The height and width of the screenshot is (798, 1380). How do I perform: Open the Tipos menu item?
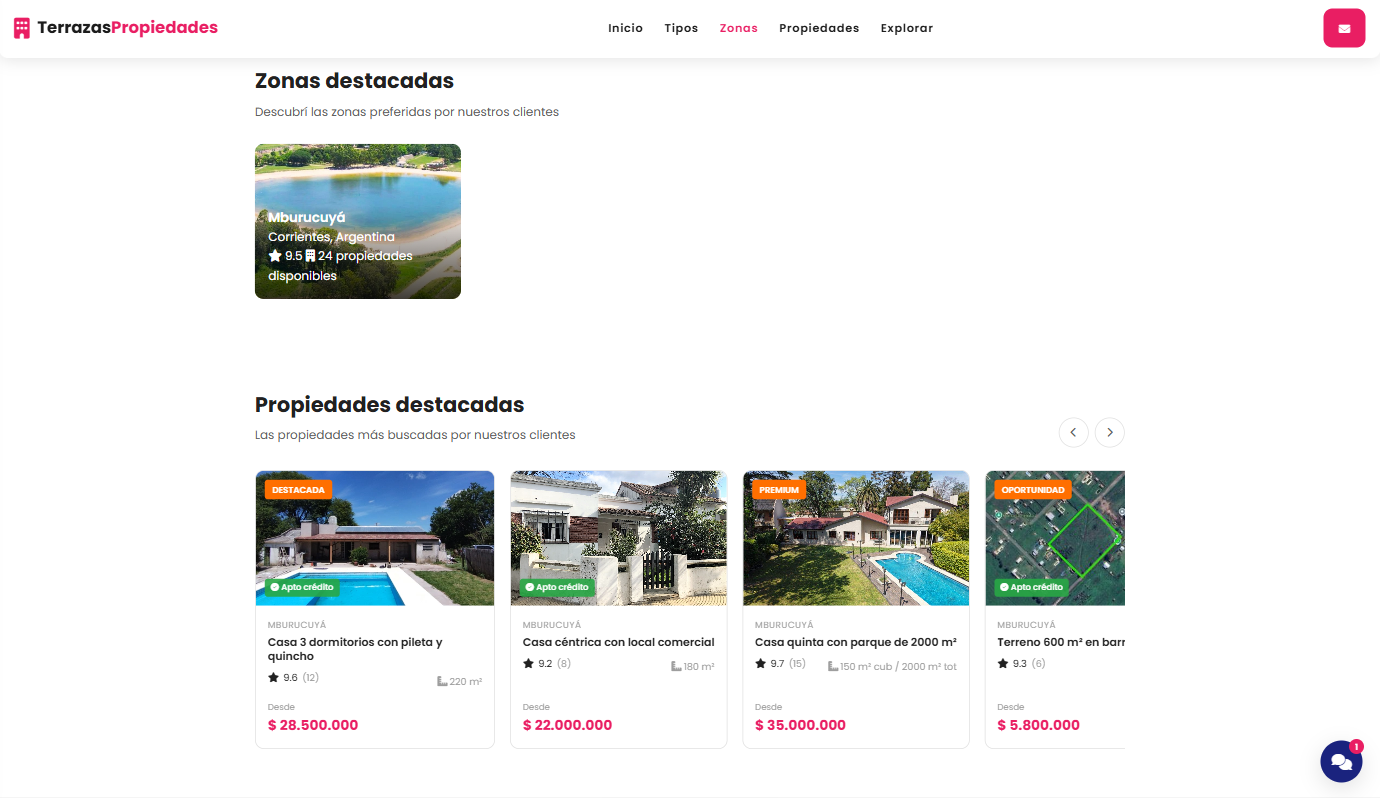[681, 28]
